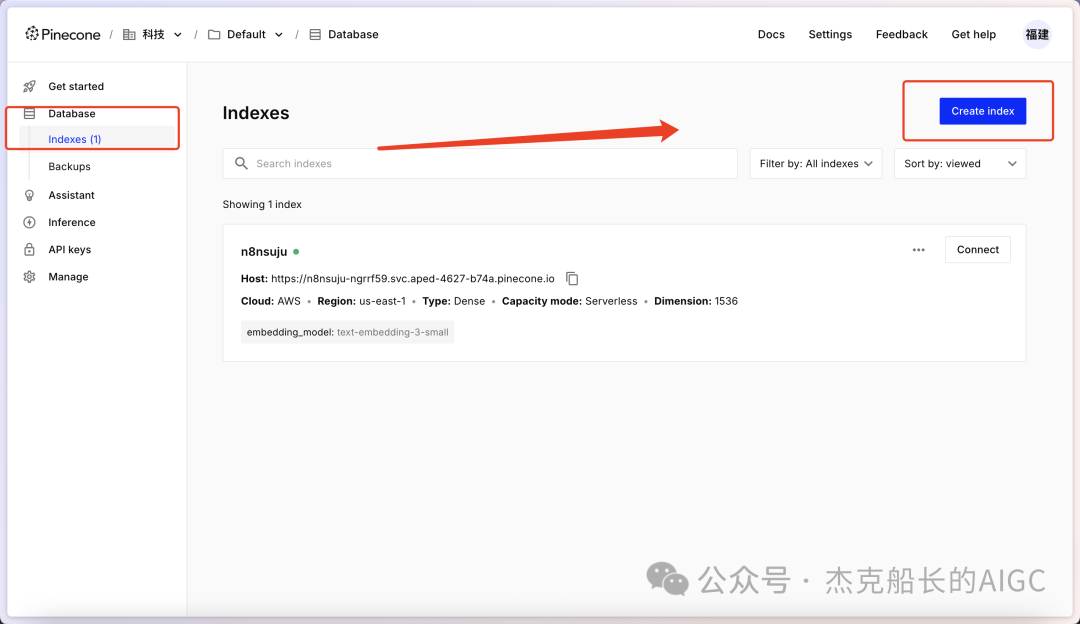This screenshot has height=624, width=1080.
Task: Click the Manage gear icon
Action: pos(29,277)
